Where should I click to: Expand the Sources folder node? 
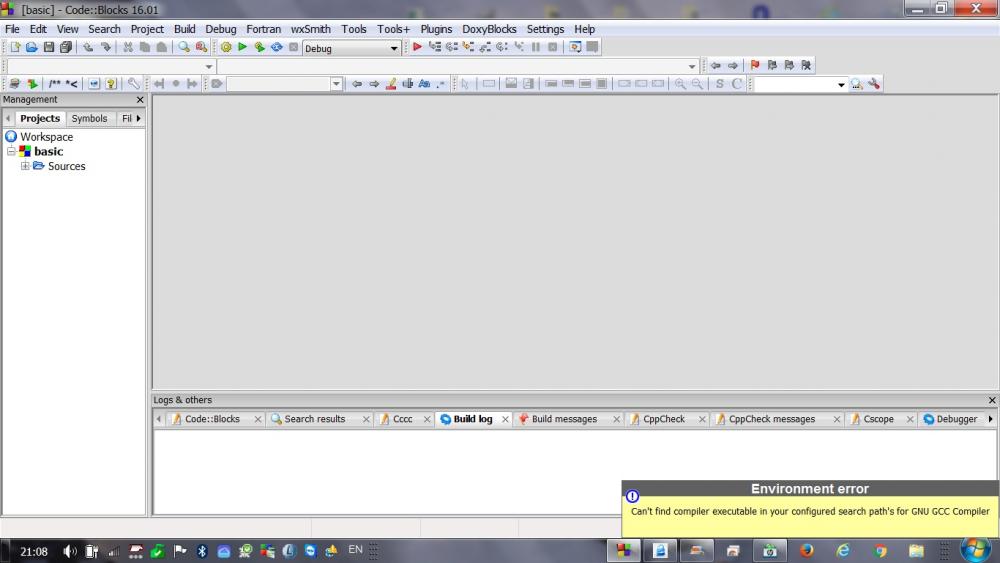point(25,166)
